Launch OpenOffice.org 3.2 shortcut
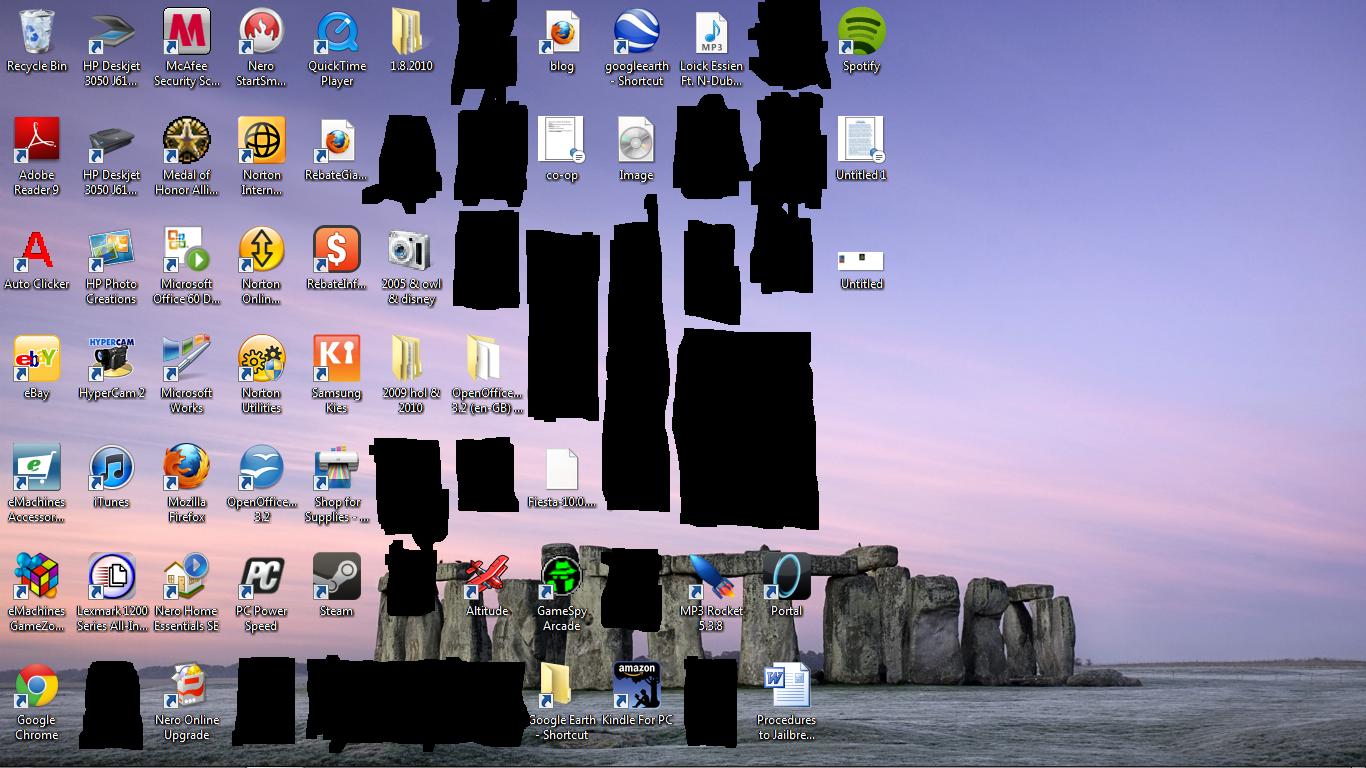This screenshot has width=1366, height=768. point(261,468)
